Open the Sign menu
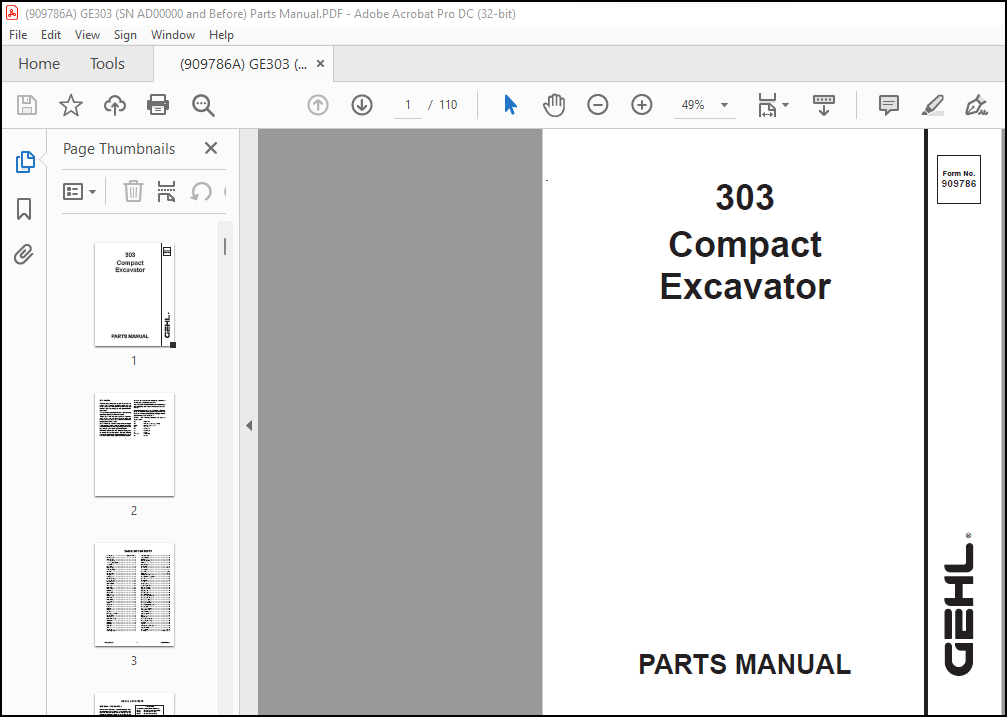Image resolution: width=1007 pixels, height=717 pixels. [125, 35]
